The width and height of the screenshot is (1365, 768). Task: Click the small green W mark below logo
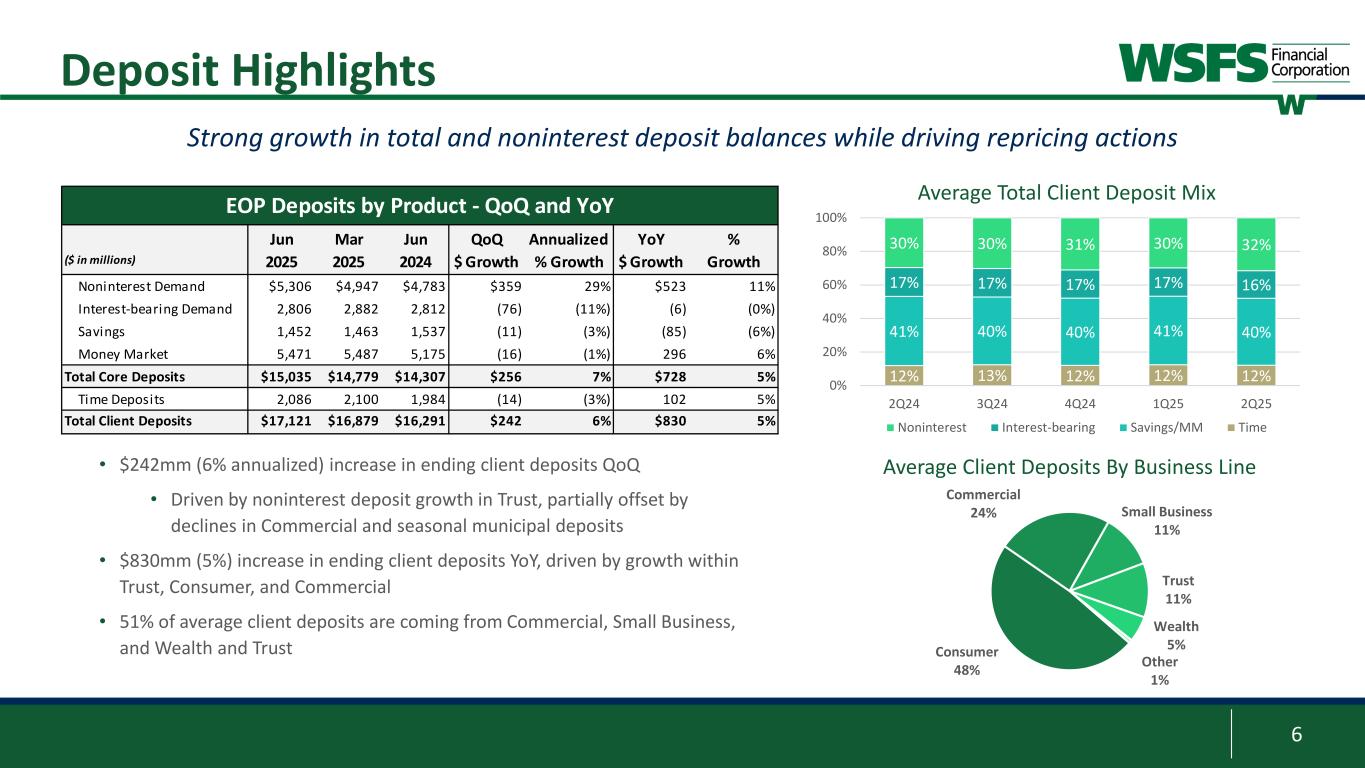click(1291, 105)
